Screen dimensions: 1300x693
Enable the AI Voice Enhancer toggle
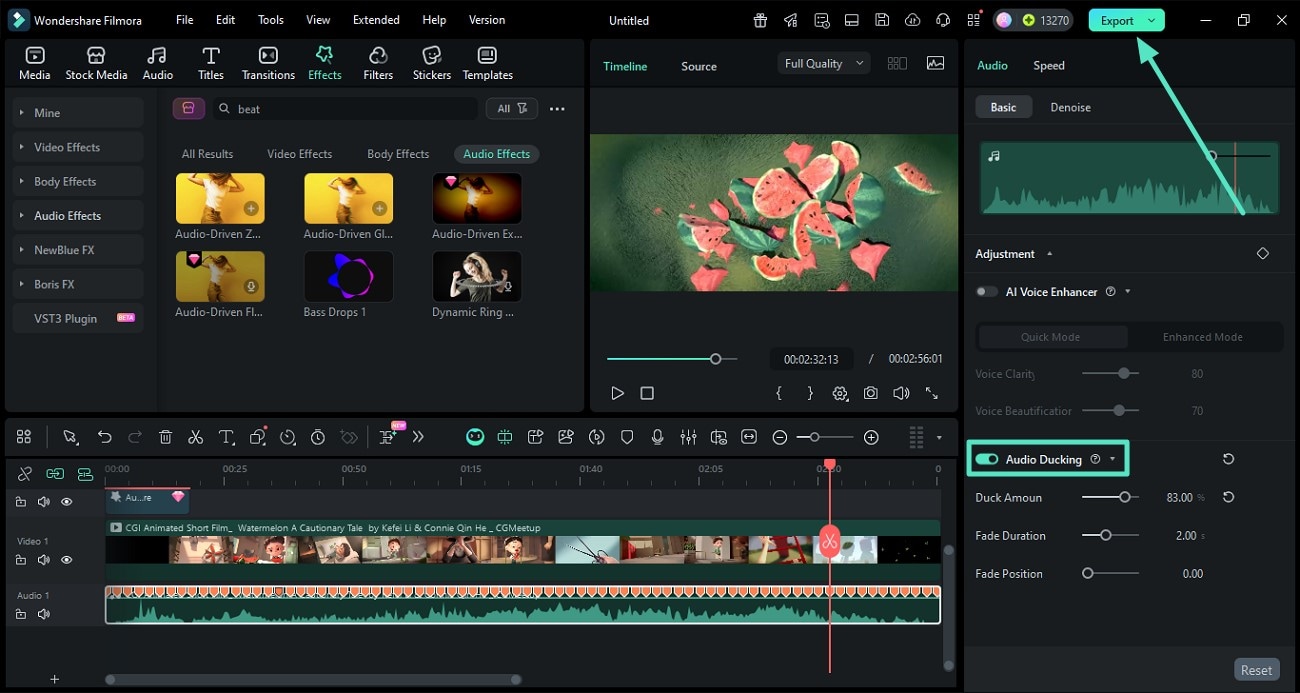987,292
